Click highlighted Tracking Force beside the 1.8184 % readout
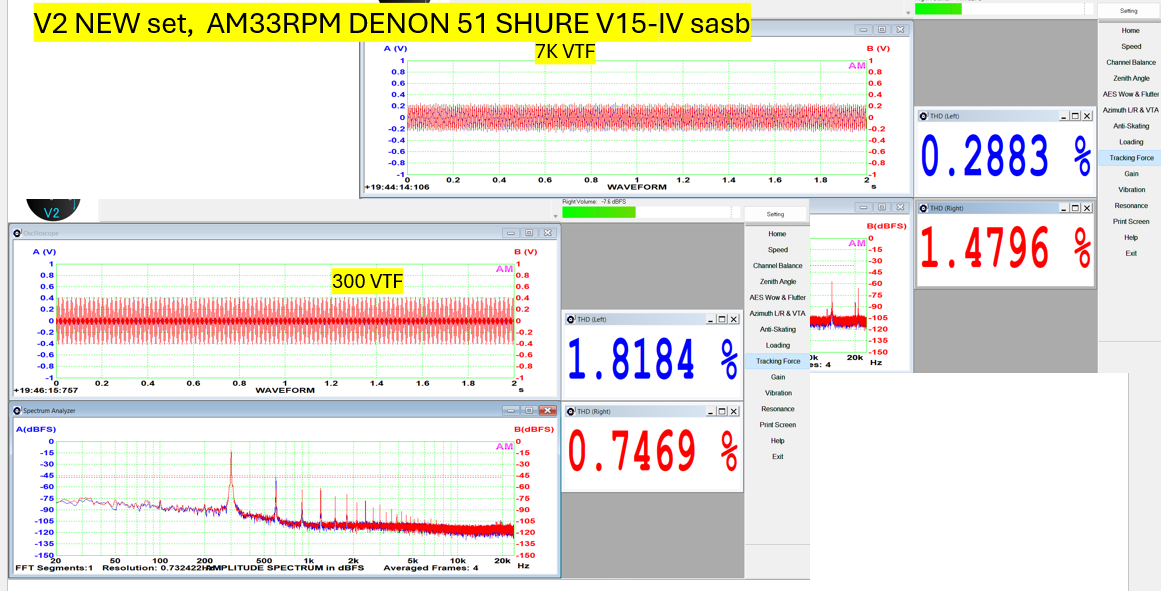This screenshot has height=591, width=1161. tap(777, 361)
